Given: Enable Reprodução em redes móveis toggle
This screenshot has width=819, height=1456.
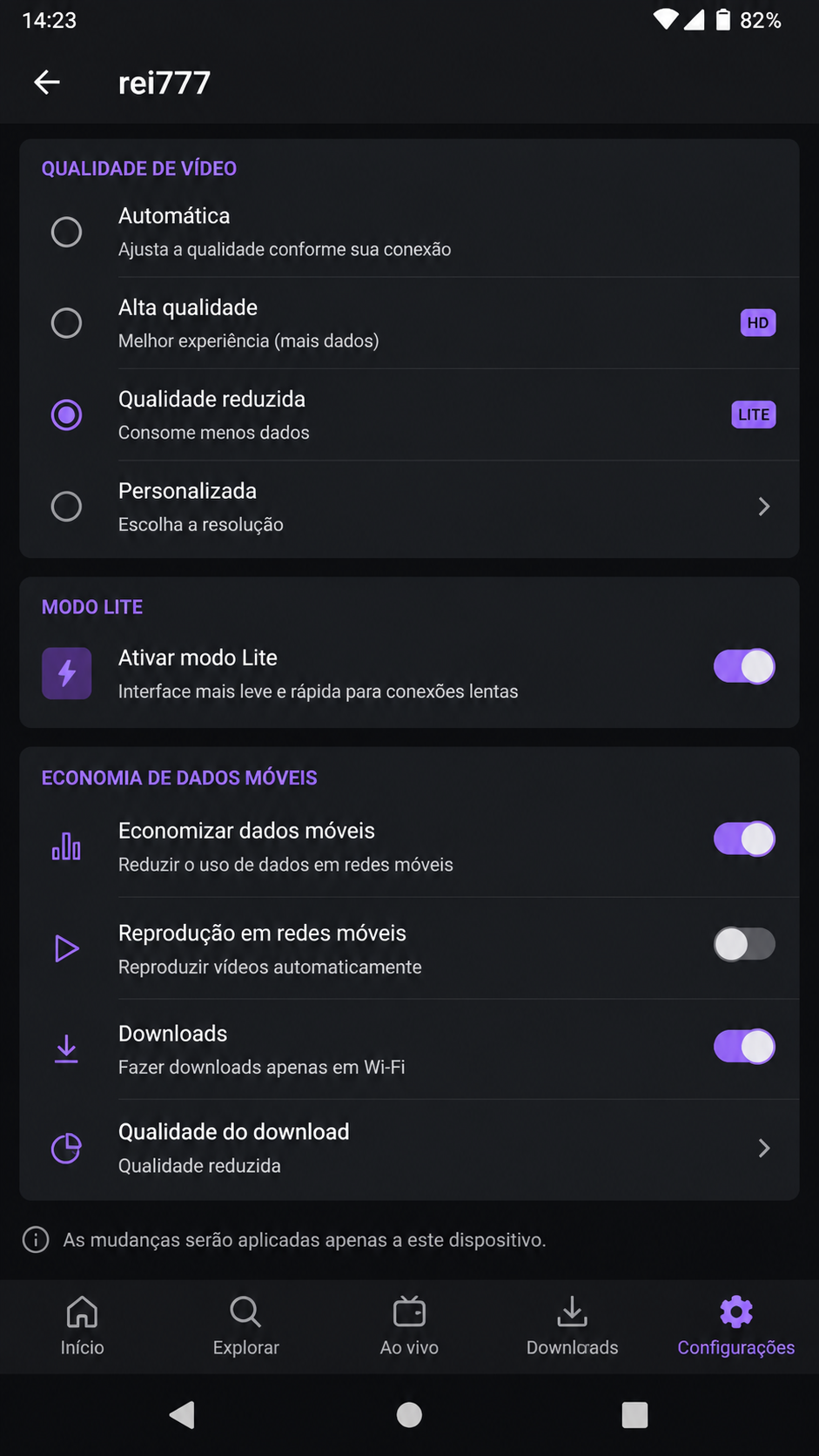Looking at the screenshot, I should [x=744, y=944].
